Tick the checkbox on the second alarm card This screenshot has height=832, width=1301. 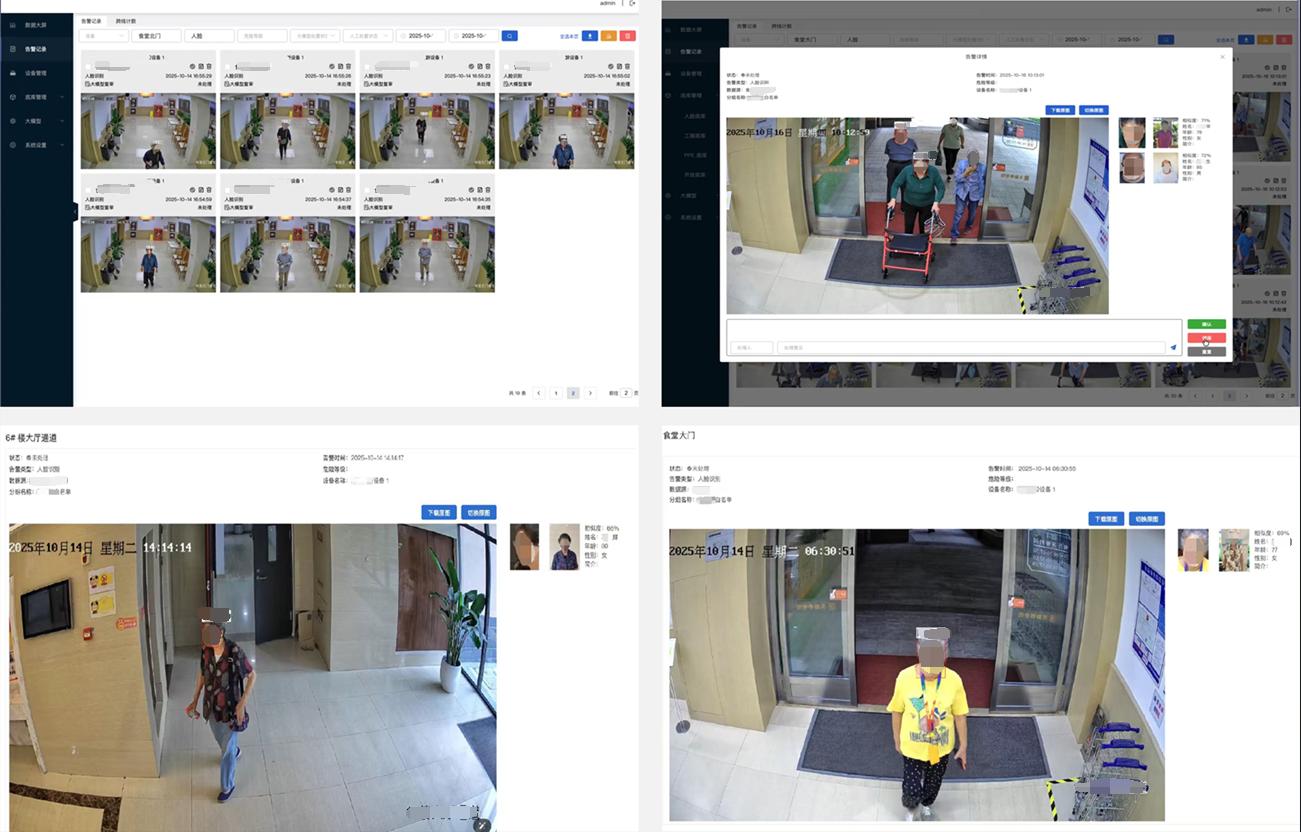coord(228,67)
